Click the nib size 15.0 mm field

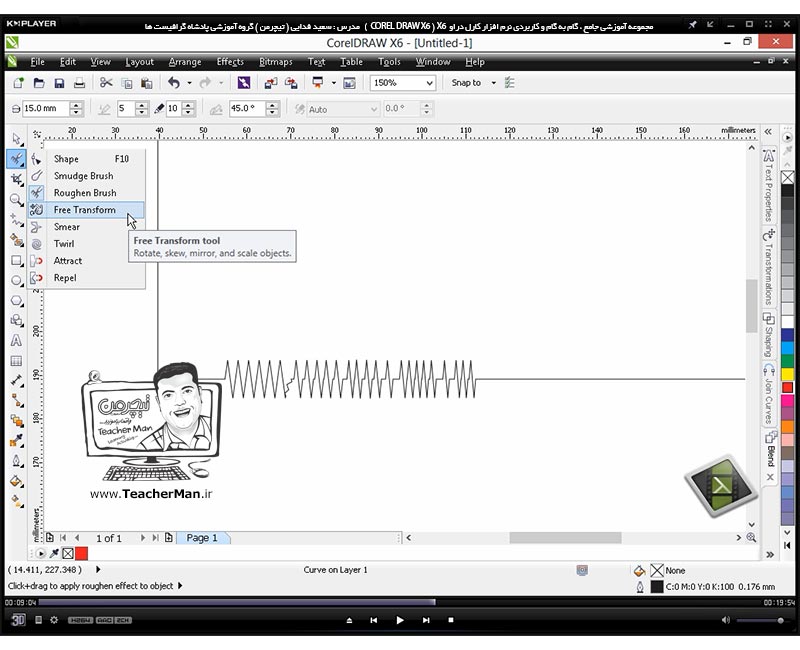click(45, 109)
